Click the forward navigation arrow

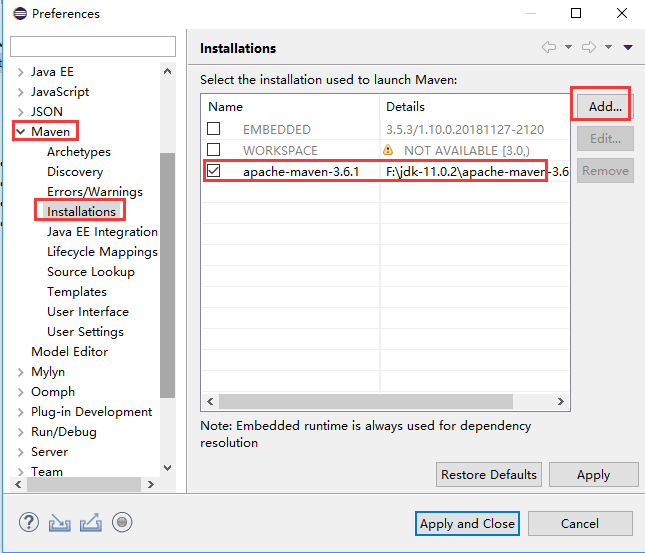point(589,47)
